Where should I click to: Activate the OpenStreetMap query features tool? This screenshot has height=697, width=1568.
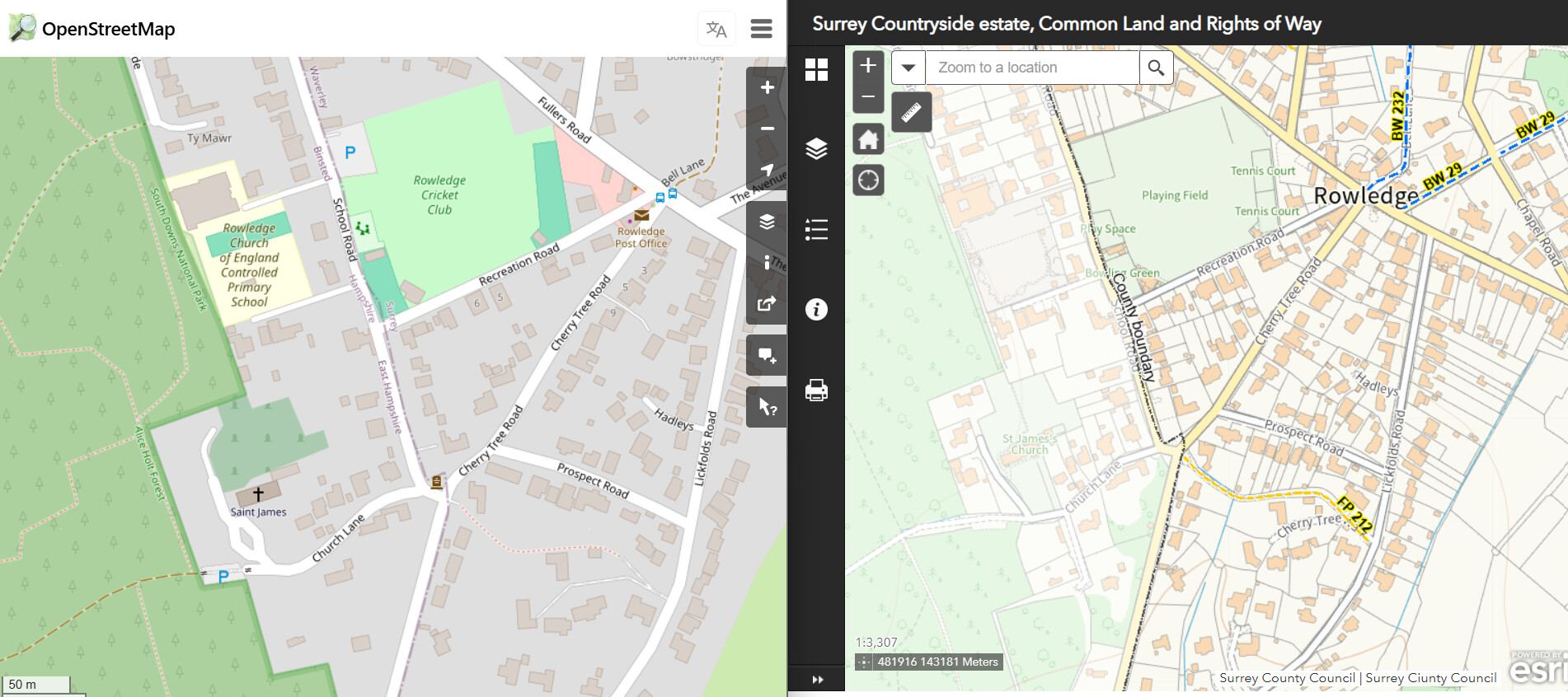[767, 407]
